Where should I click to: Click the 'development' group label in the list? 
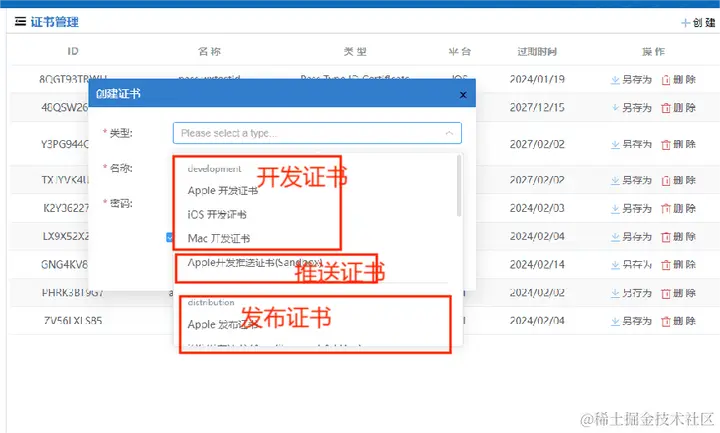click(214, 169)
